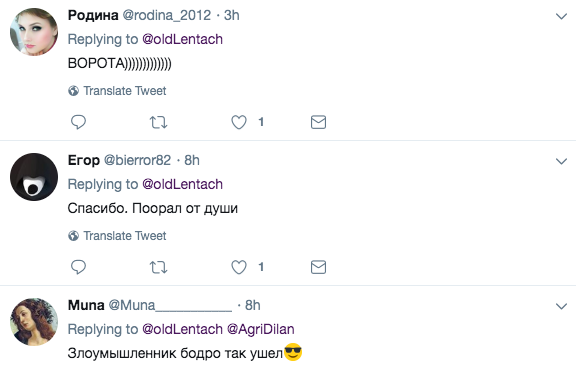Reply to Родина's tweet
This screenshot has height=372, width=576.
pos(78,122)
